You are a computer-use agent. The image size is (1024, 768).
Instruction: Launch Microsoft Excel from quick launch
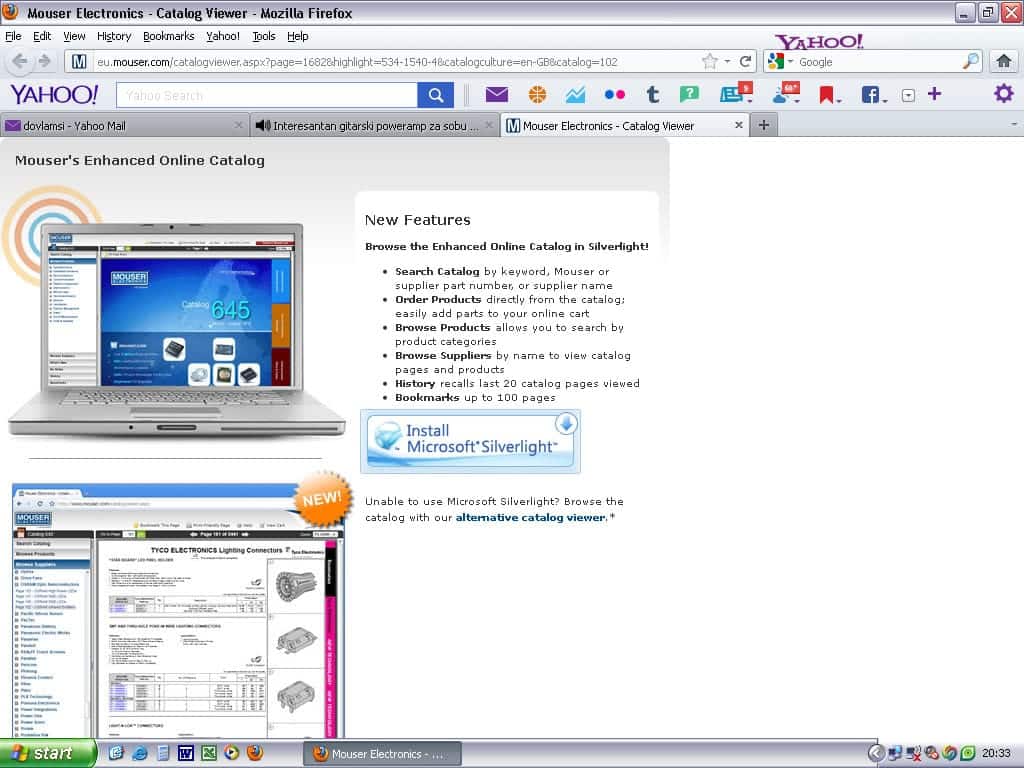click(x=209, y=753)
